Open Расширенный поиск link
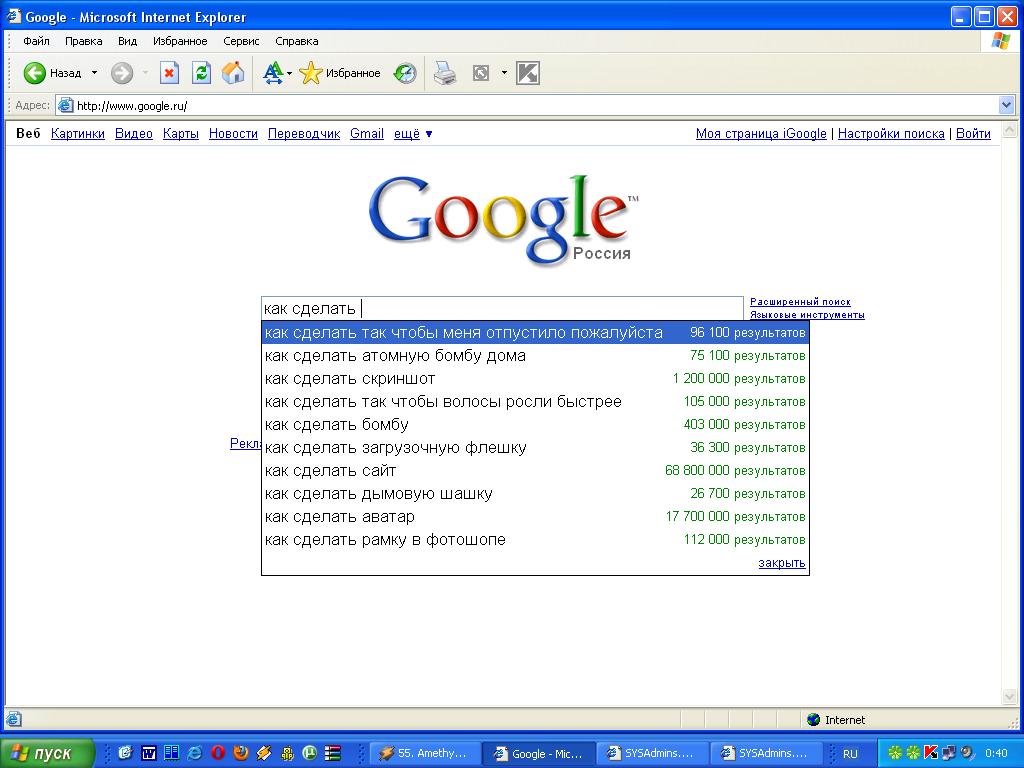 (x=800, y=302)
